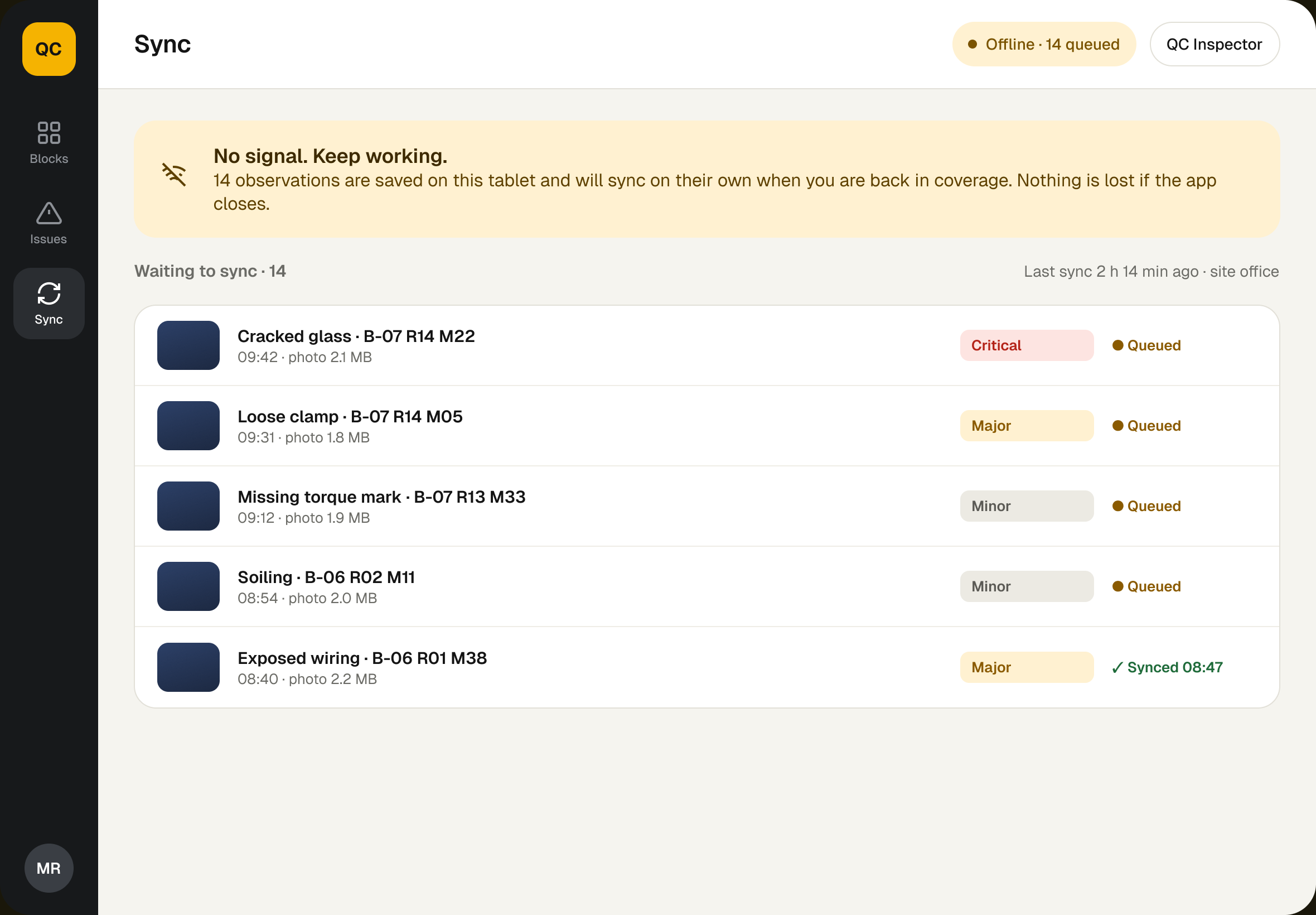Click the QC app logo
Image resolution: width=1316 pixels, height=915 pixels.
coord(49,49)
